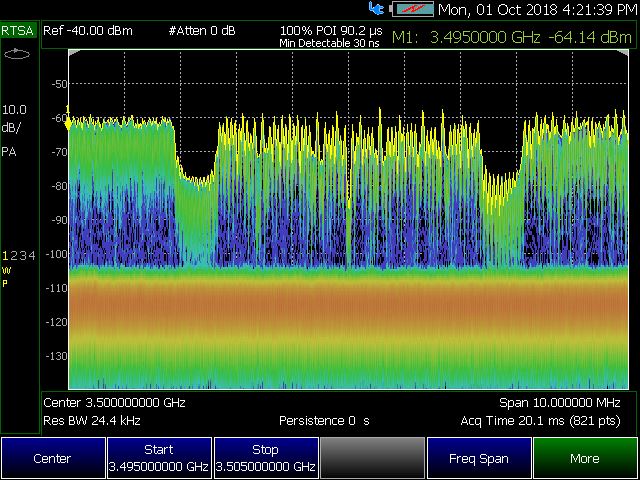Image resolution: width=640 pixels, height=480 pixels.
Task: Click the Res BW 24.4 kHz readout
Action: [x=93, y=420]
